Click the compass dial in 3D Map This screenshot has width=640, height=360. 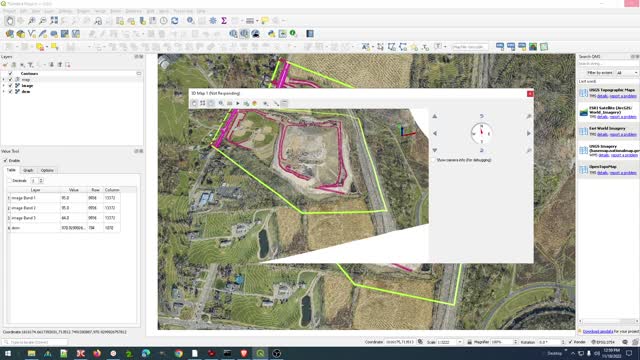point(481,133)
